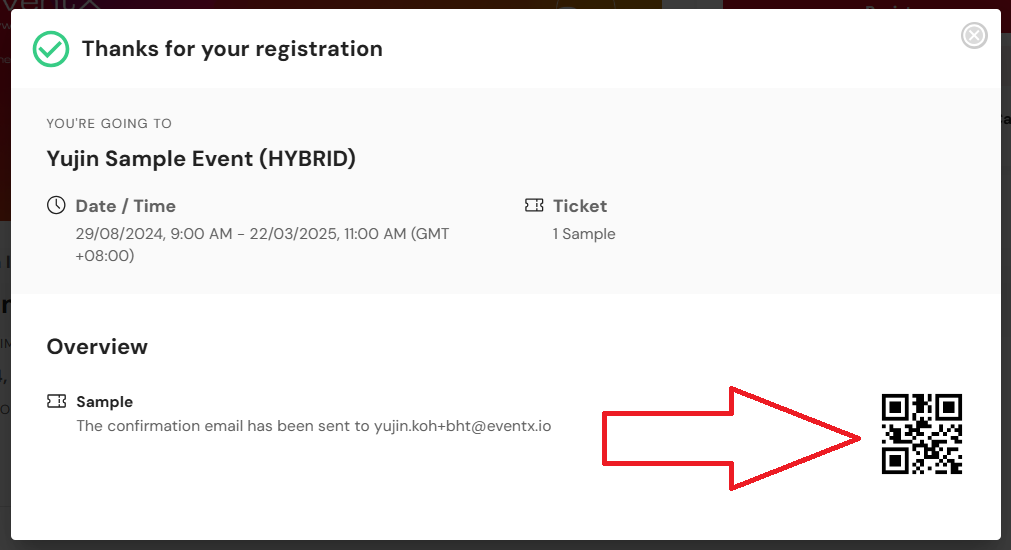The image size is (1011, 550).
Task: Click the "YOU'RE GOING TO" caption
Action: click(x=109, y=124)
